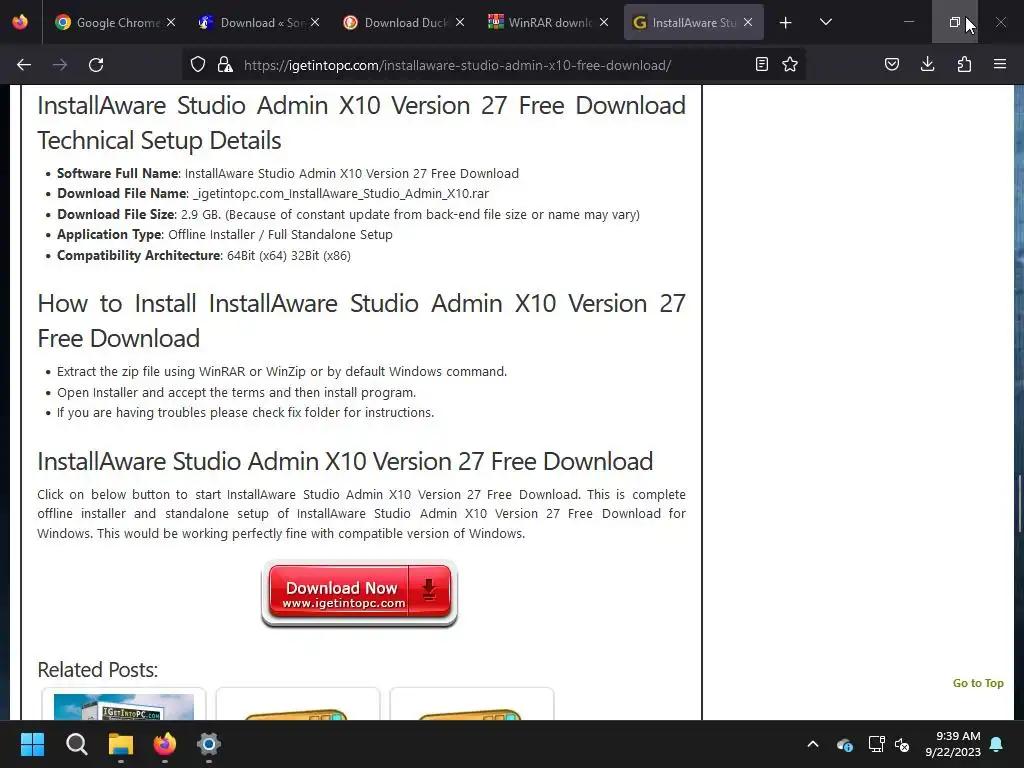Click the Firefox logo in the tab bar

point(20,22)
